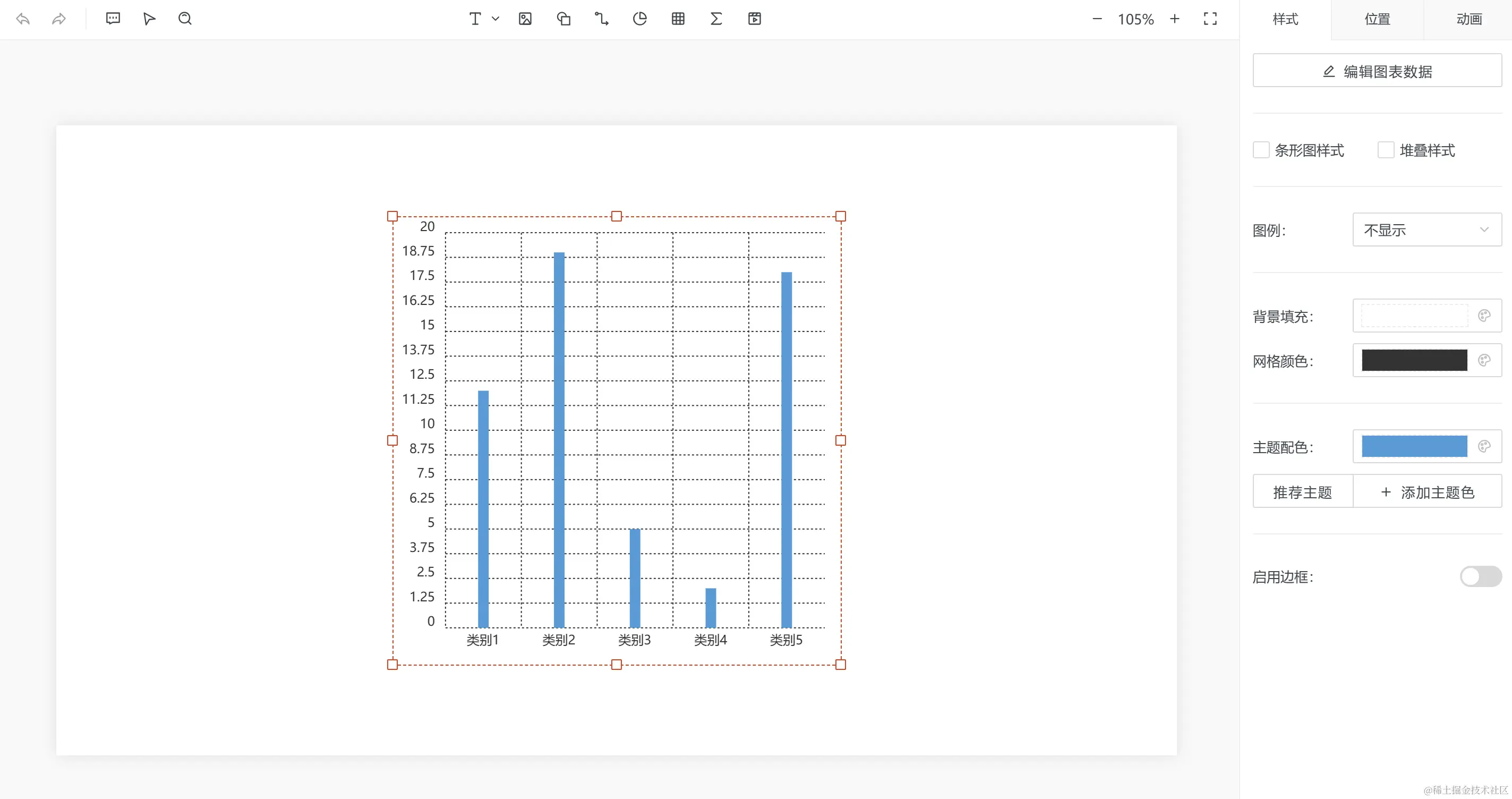Screen dimensions: 1512x799
Task: Enable the 条形图样式 checkbox
Action: (x=1261, y=150)
